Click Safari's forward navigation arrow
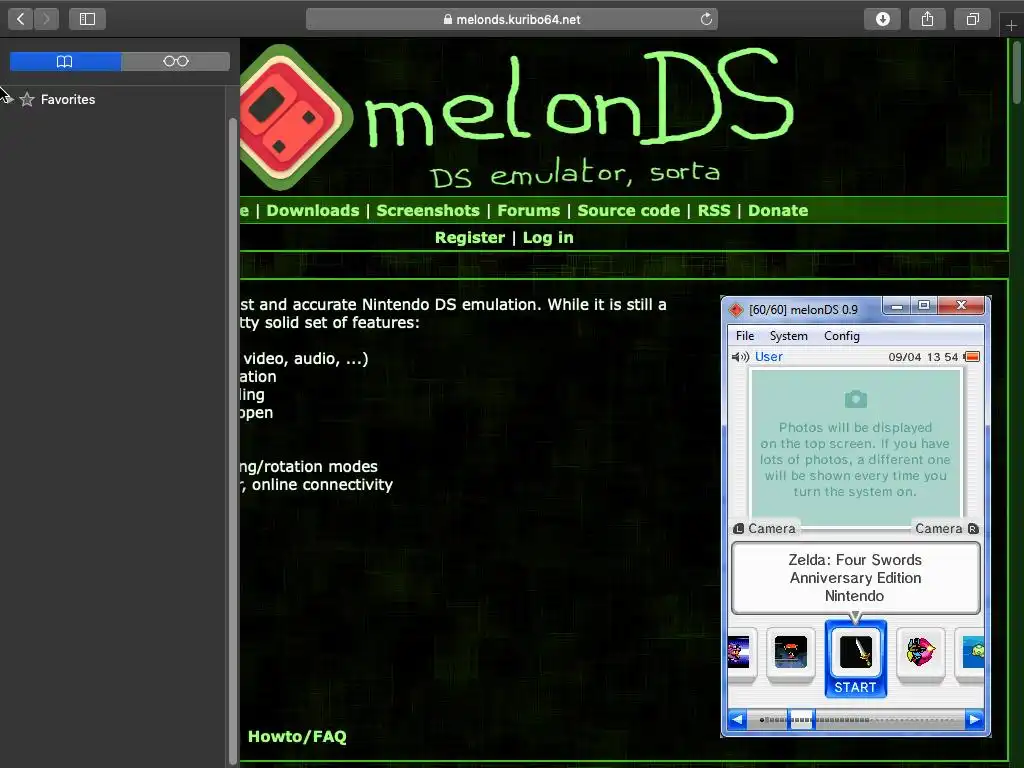 [46, 19]
